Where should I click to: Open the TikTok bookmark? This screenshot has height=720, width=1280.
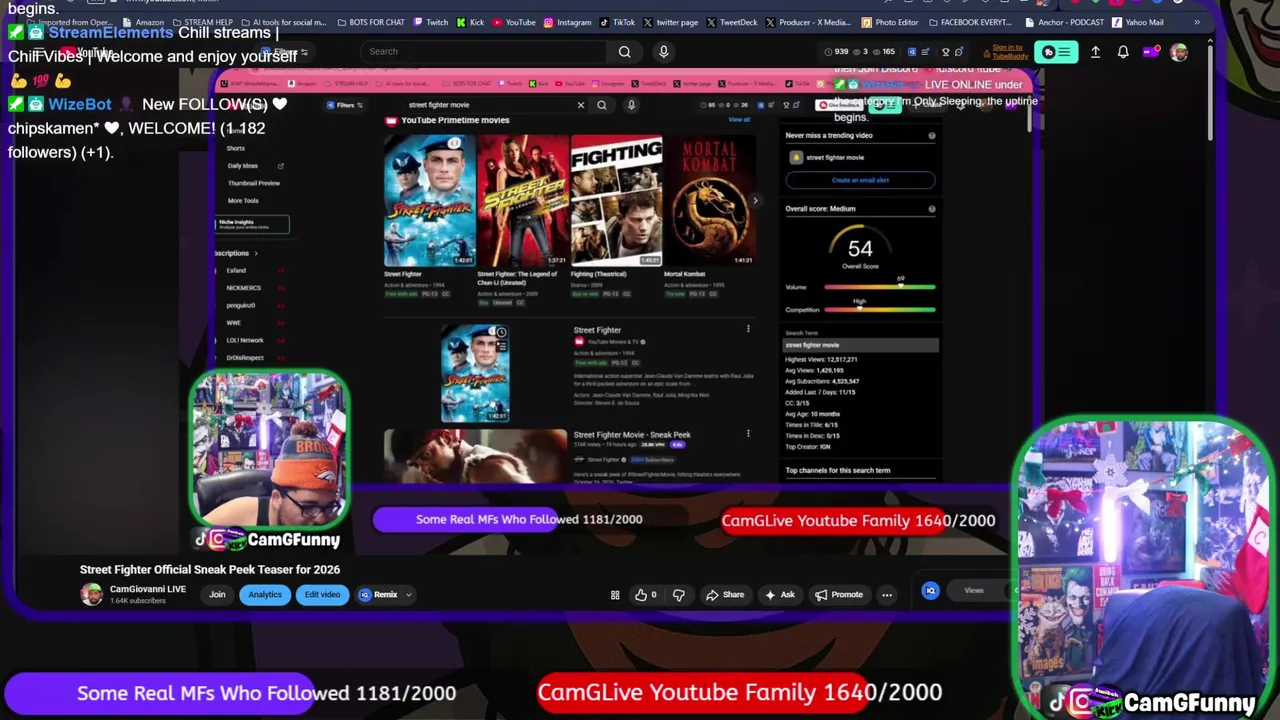click(617, 22)
